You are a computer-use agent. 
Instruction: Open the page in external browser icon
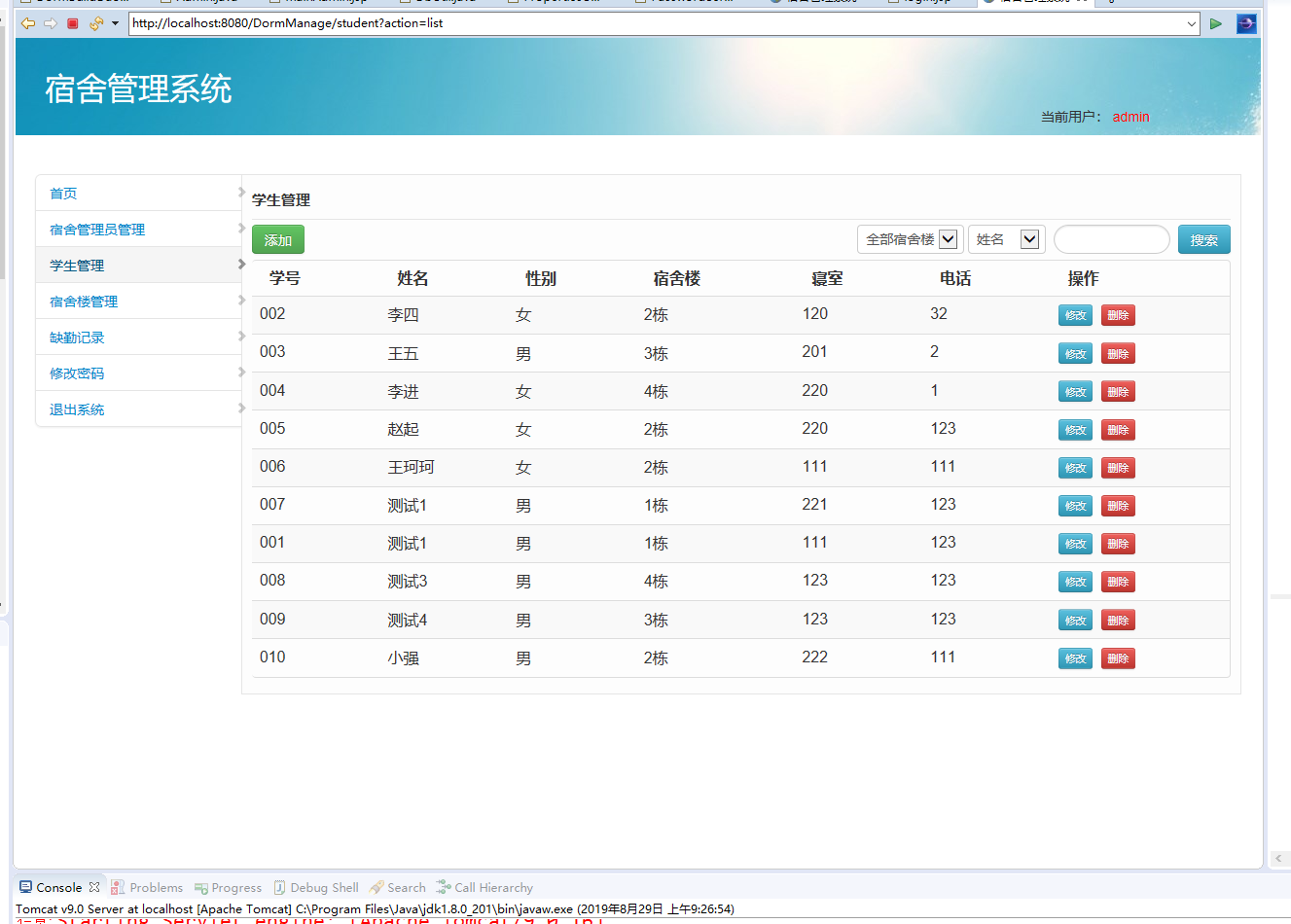1246,23
